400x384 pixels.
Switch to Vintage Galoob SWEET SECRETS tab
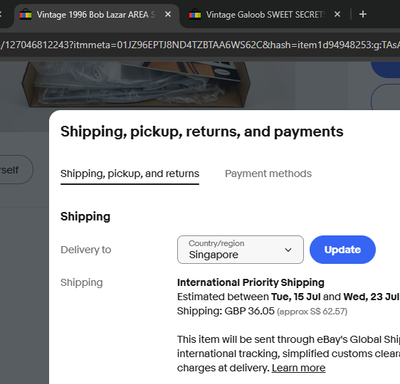265,15
